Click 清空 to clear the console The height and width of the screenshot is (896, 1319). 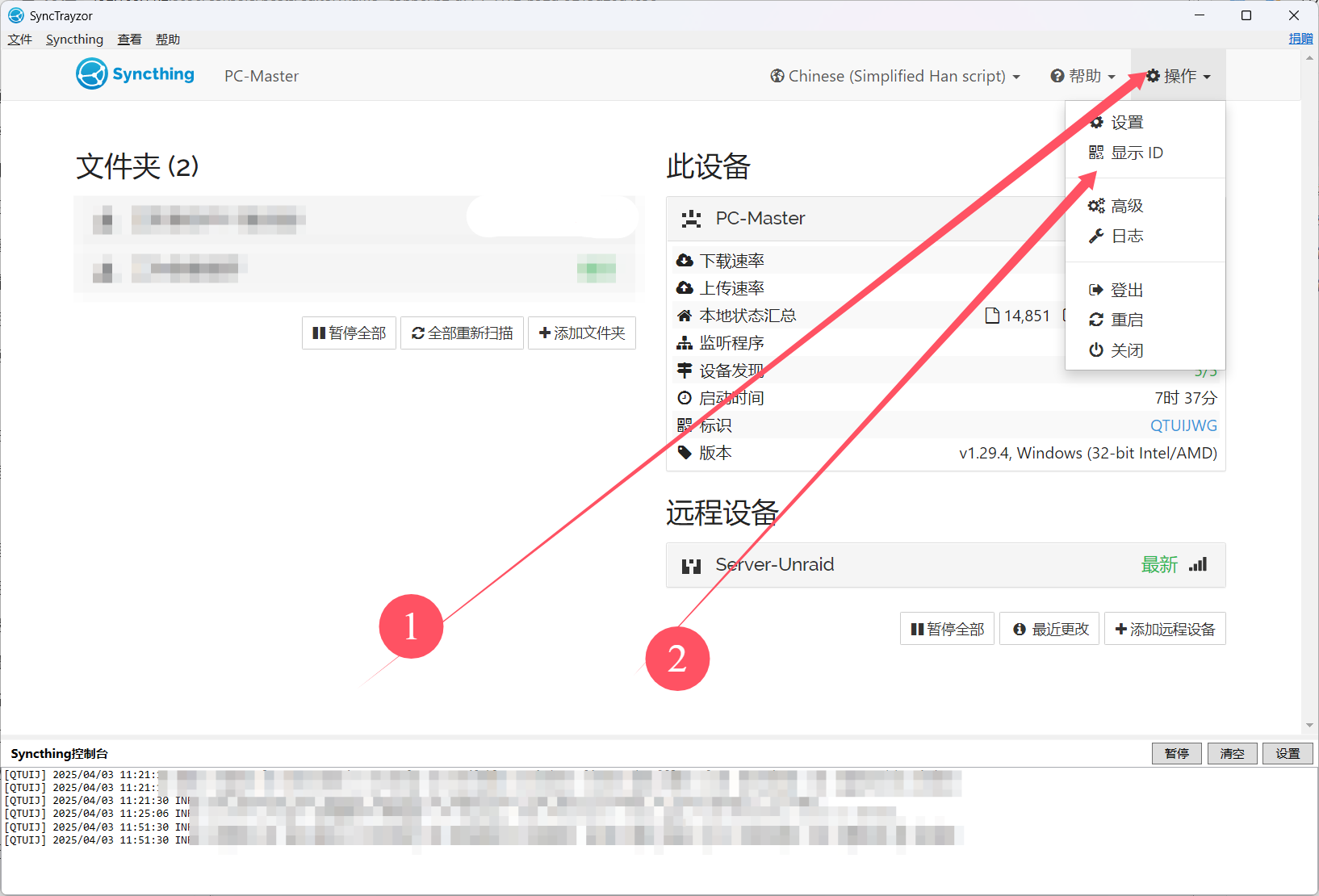pyautogui.click(x=1232, y=753)
